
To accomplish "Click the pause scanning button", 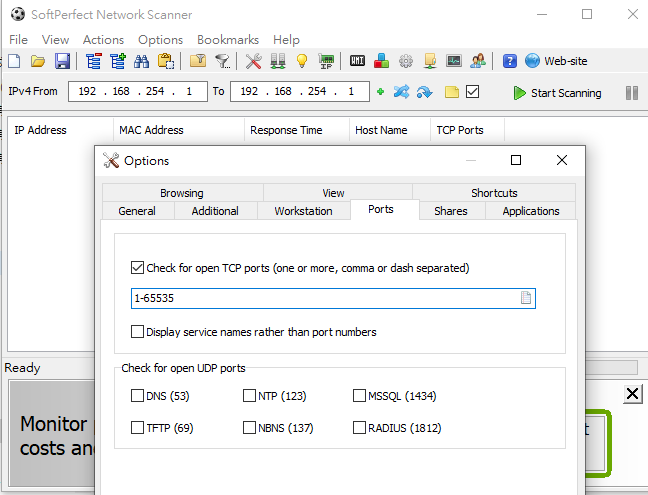I will pyautogui.click(x=632, y=93).
